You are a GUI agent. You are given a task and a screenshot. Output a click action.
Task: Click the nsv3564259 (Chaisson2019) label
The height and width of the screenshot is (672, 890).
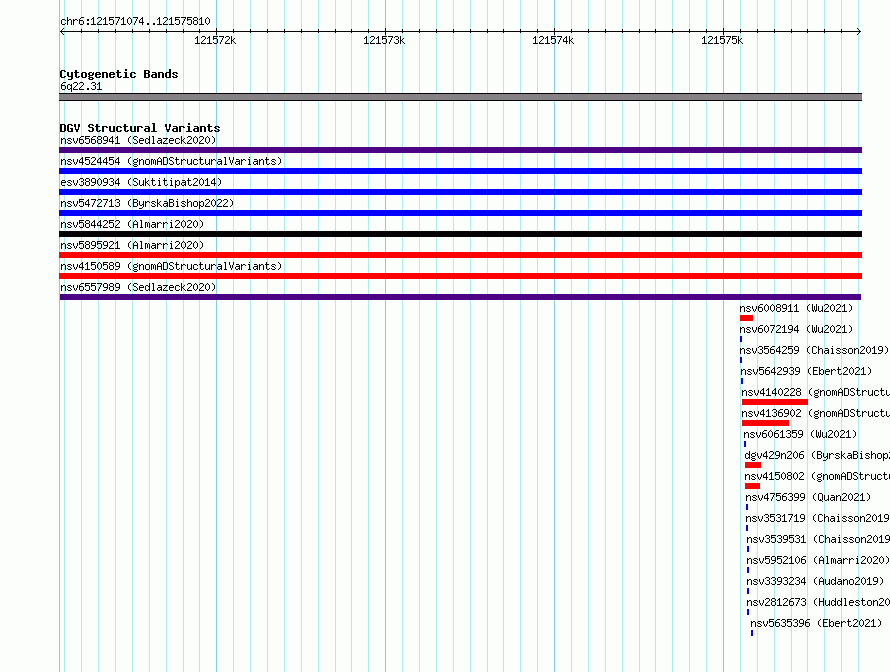click(814, 350)
